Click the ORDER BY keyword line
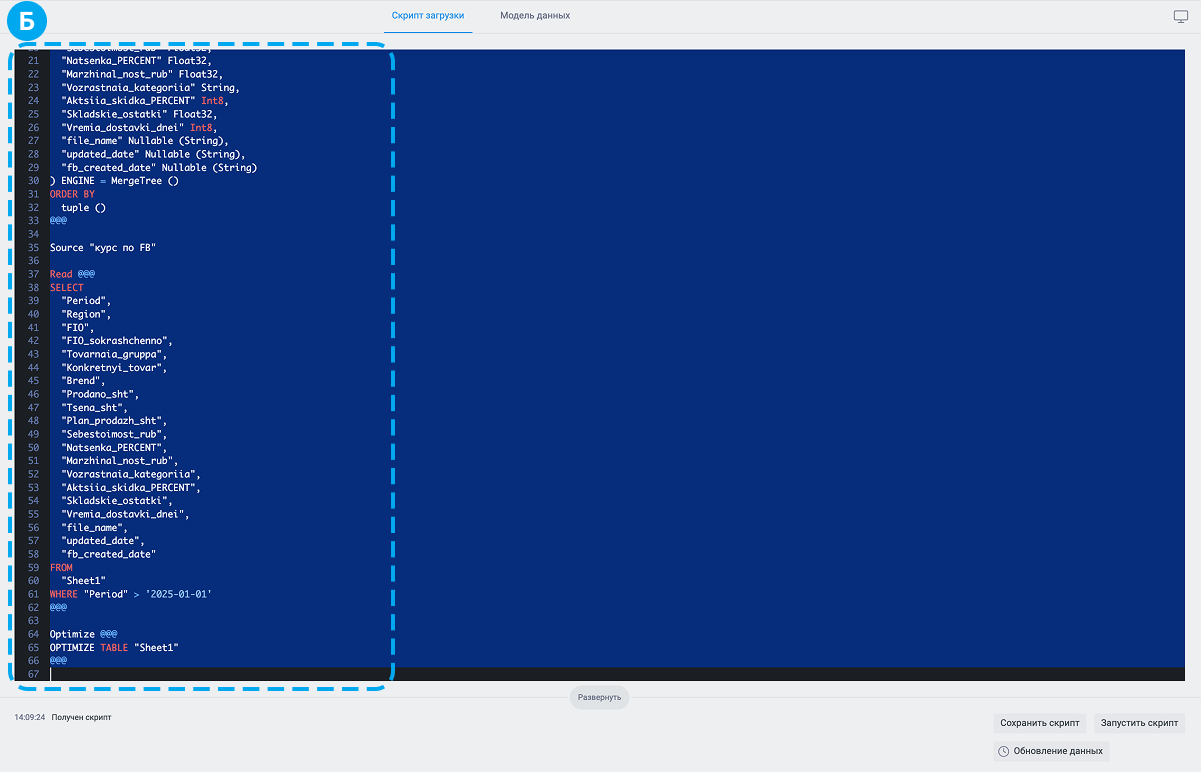The height and width of the screenshot is (772, 1201). 72,194
